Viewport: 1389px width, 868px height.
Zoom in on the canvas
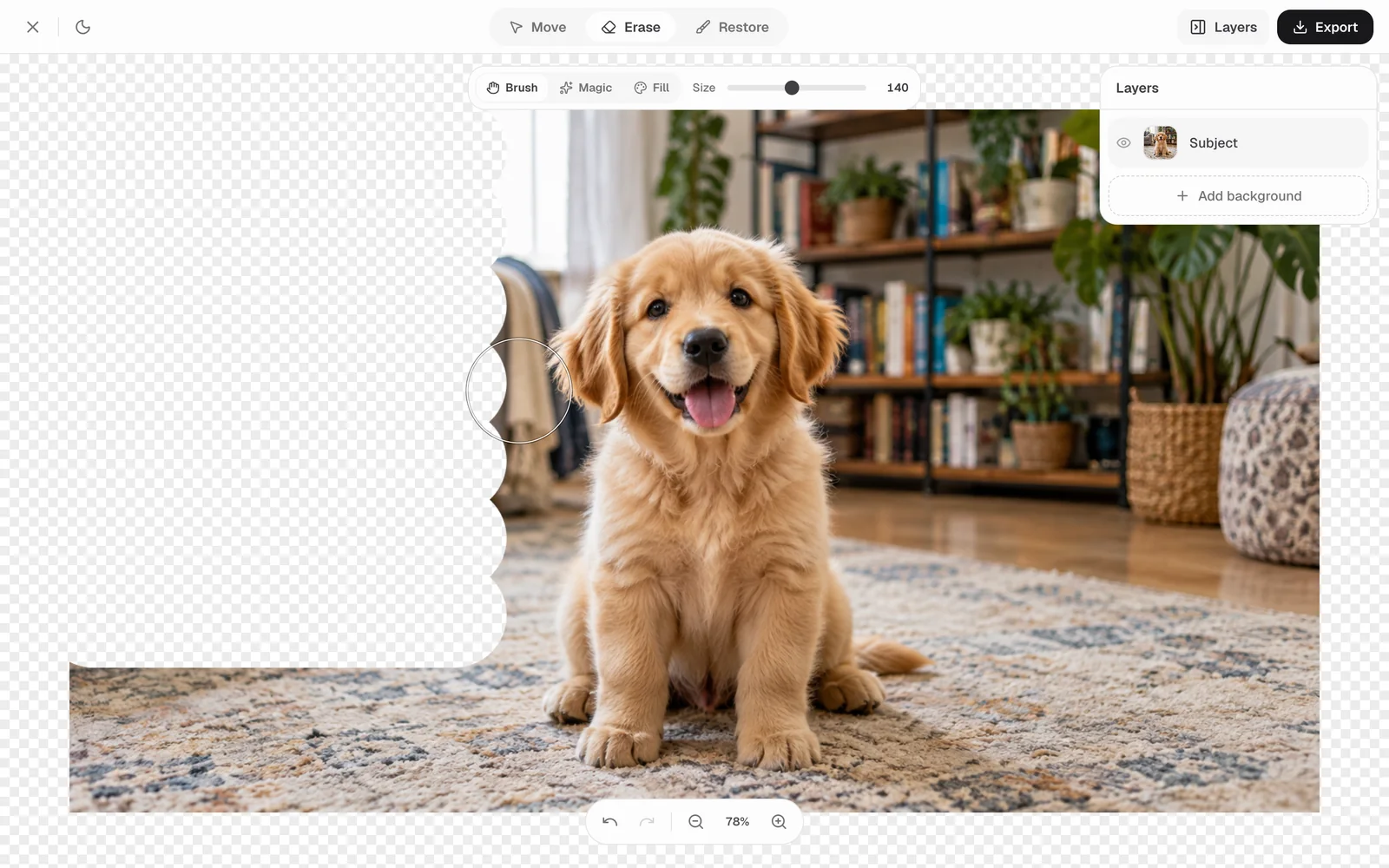pyautogui.click(x=779, y=822)
